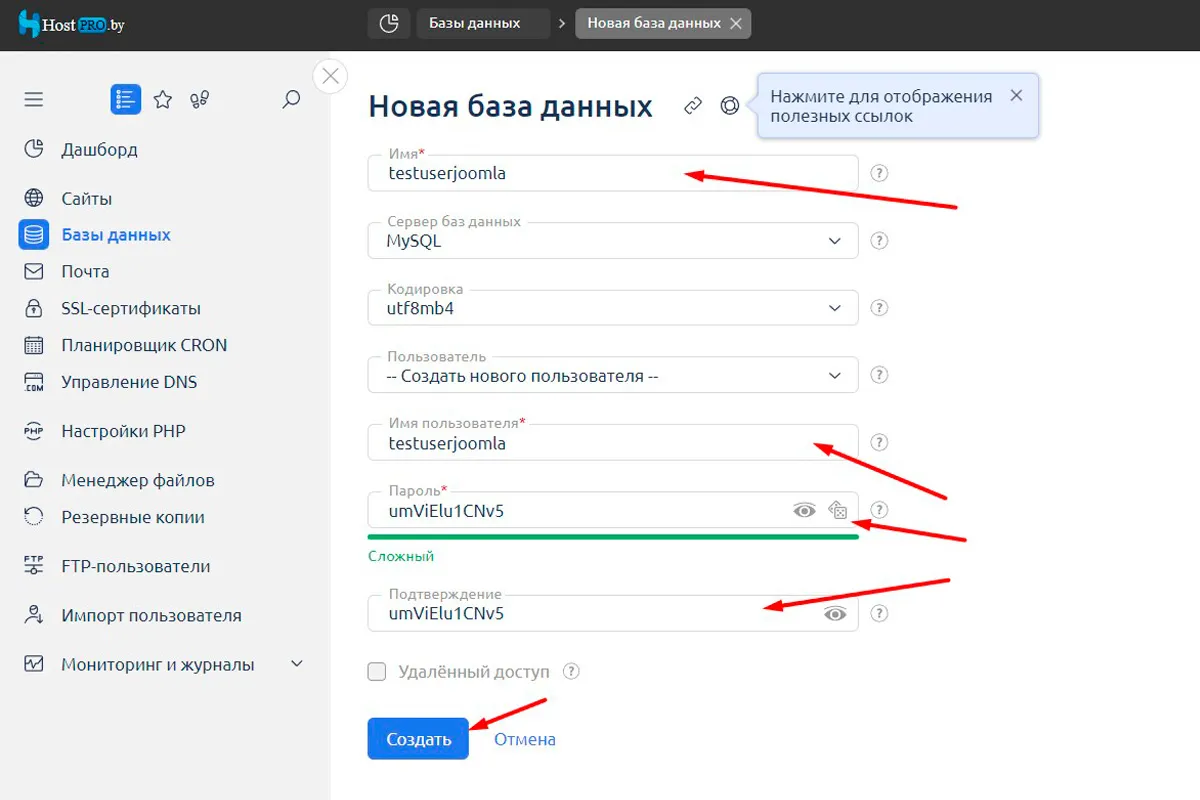Click the Создать button
The width and height of the screenshot is (1200, 800).
(418, 739)
